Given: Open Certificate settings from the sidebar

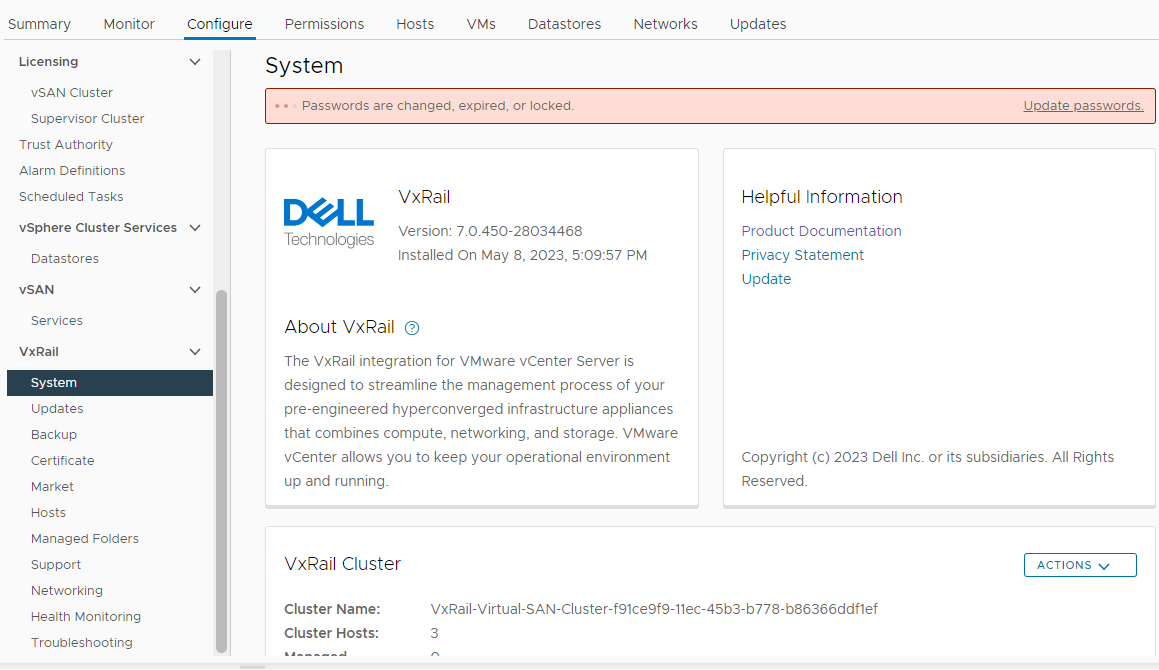Looking at the screenshot, I should pos(62,460).
